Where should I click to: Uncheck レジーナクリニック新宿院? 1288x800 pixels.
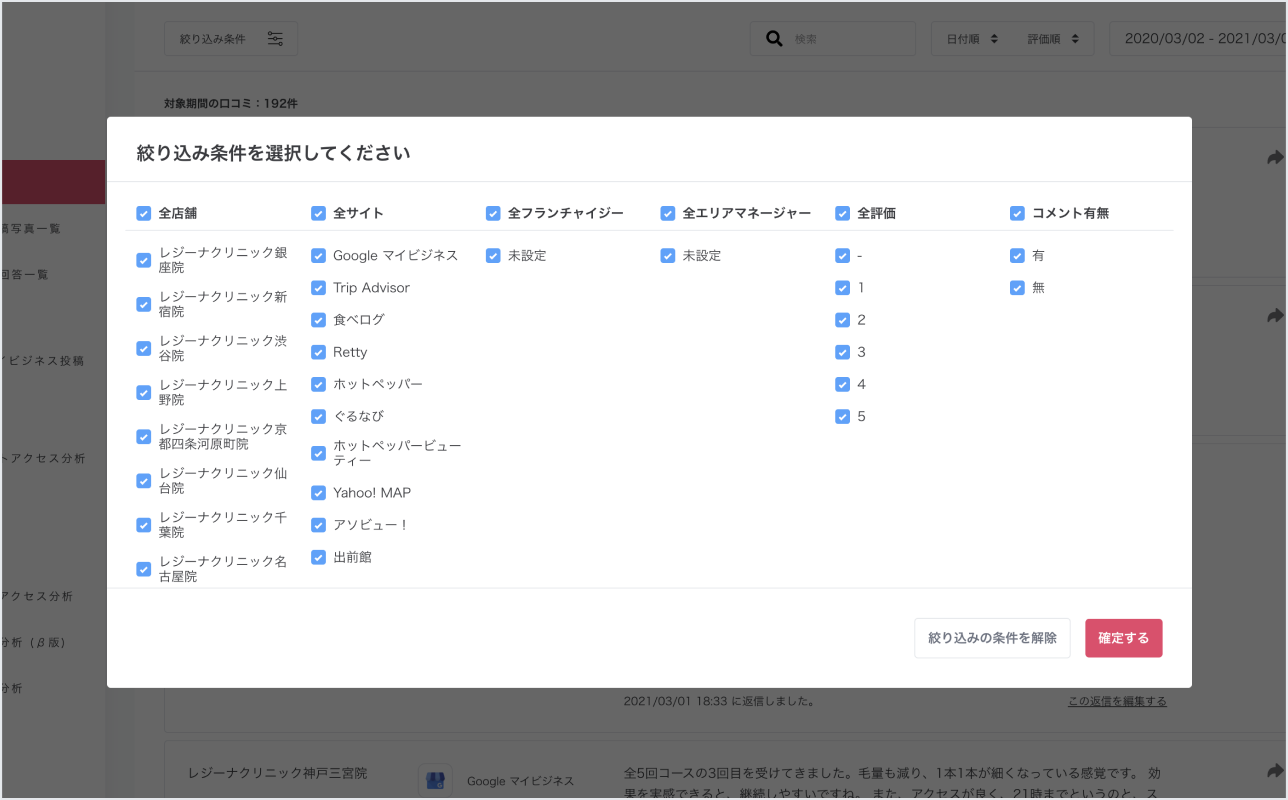click(x=143, y=304)
